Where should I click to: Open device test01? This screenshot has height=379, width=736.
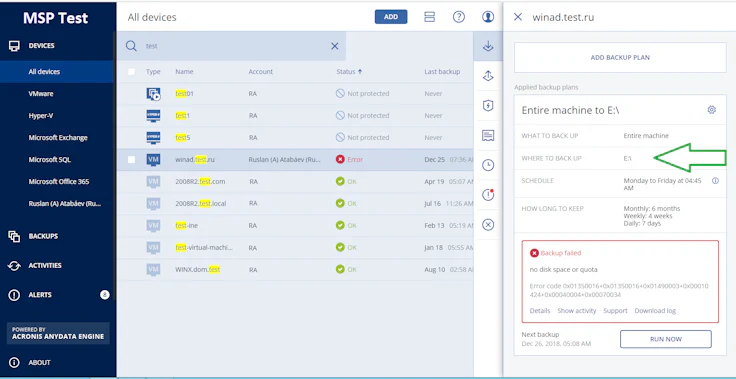point(184,93)
